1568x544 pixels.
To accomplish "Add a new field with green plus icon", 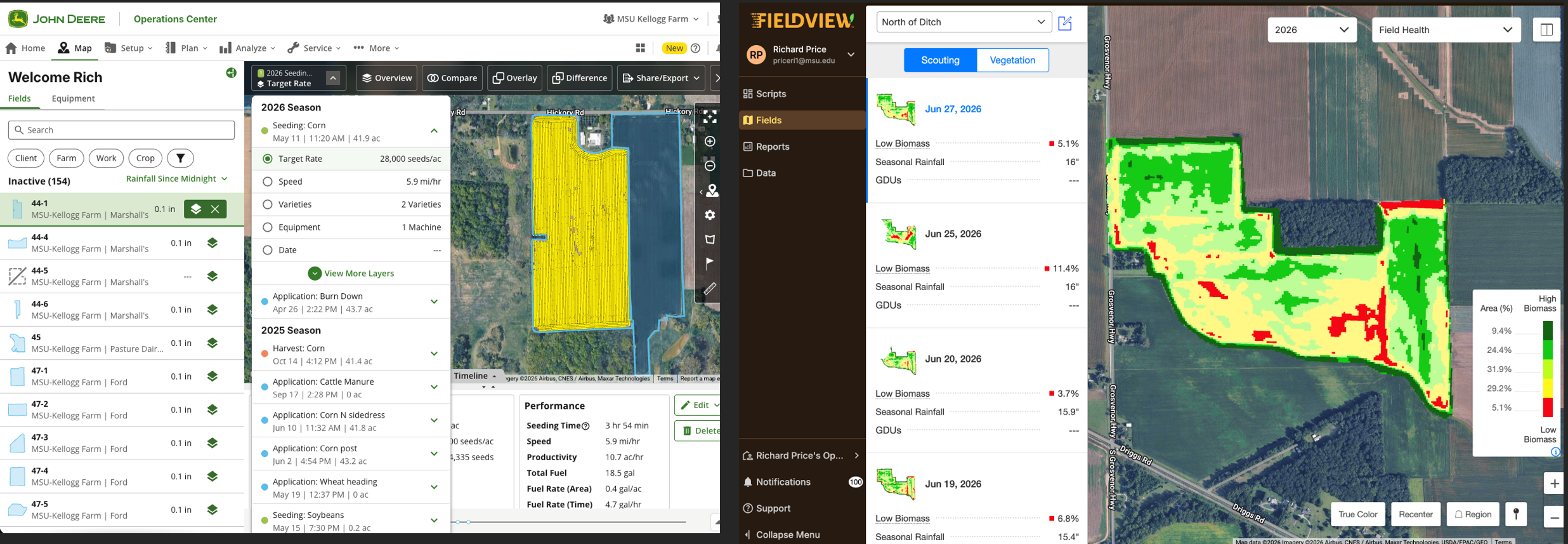I will [x=231, y=73].
